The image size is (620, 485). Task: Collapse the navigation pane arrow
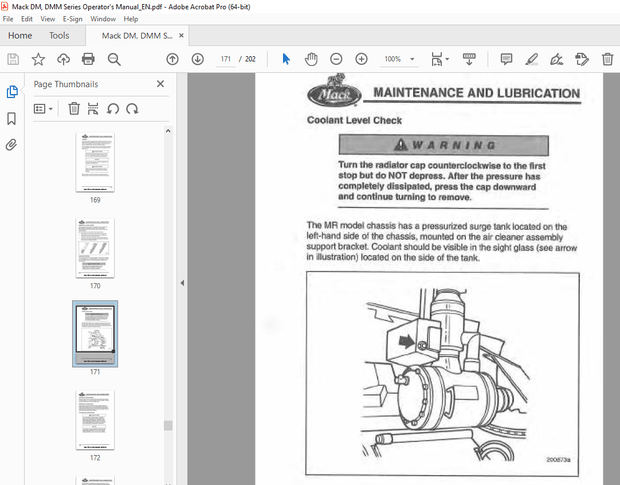click(x=182, y=283)
